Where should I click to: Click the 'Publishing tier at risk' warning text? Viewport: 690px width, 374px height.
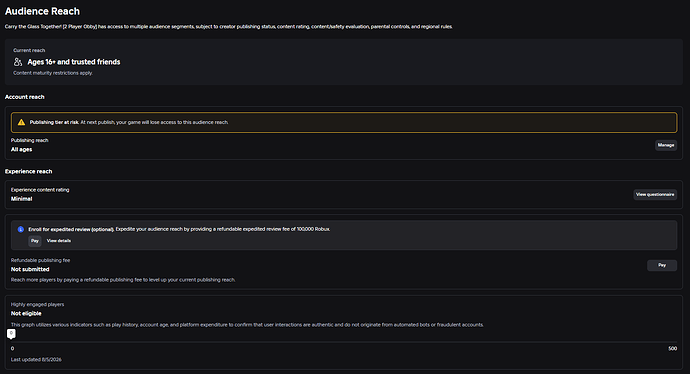point(54,122)
